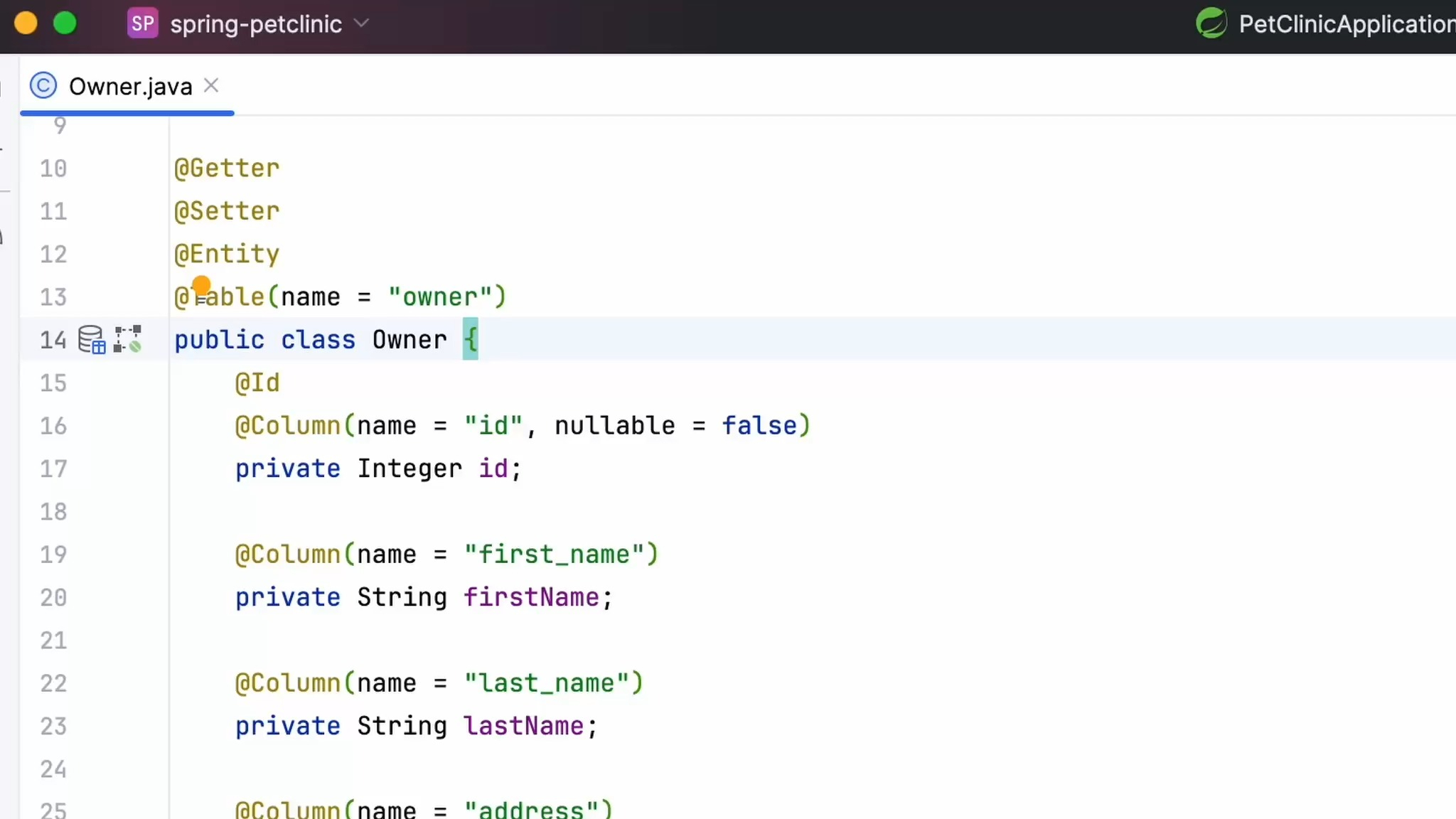Click the yellow minimize window button
Image resolution: width=1456 pixels, height=819 pixels.
pos(26,23)
